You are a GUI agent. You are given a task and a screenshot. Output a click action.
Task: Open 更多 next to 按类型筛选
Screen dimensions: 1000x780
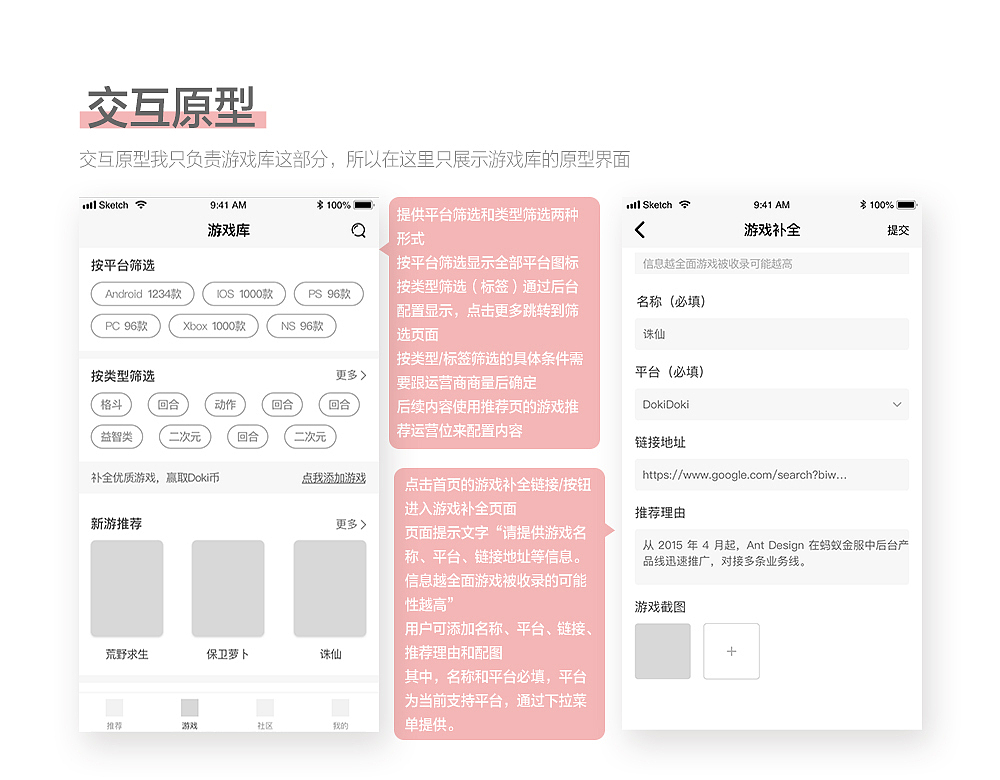click(x=351, y=375)
